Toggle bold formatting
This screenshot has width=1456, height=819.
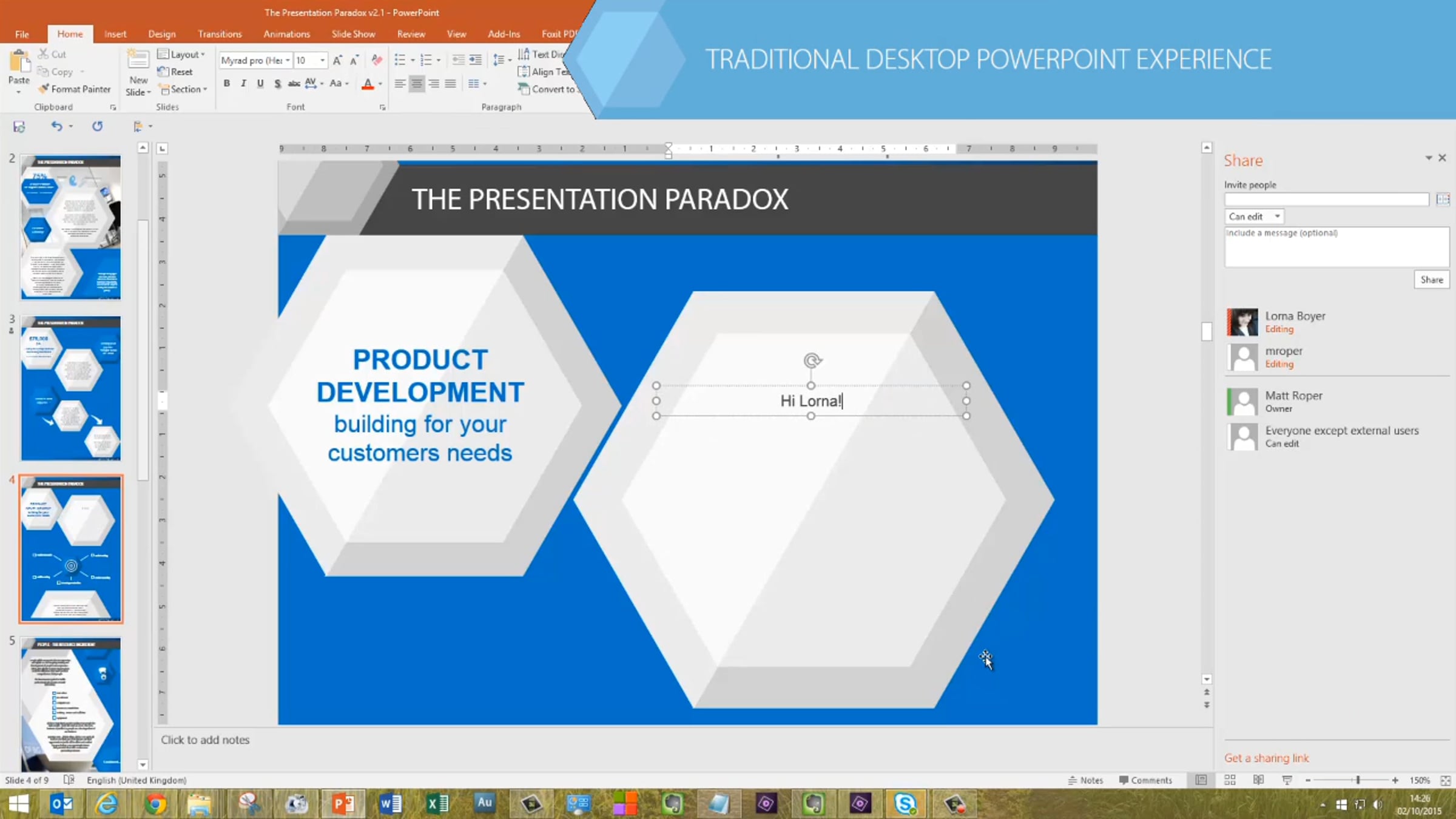pos(226,84)
